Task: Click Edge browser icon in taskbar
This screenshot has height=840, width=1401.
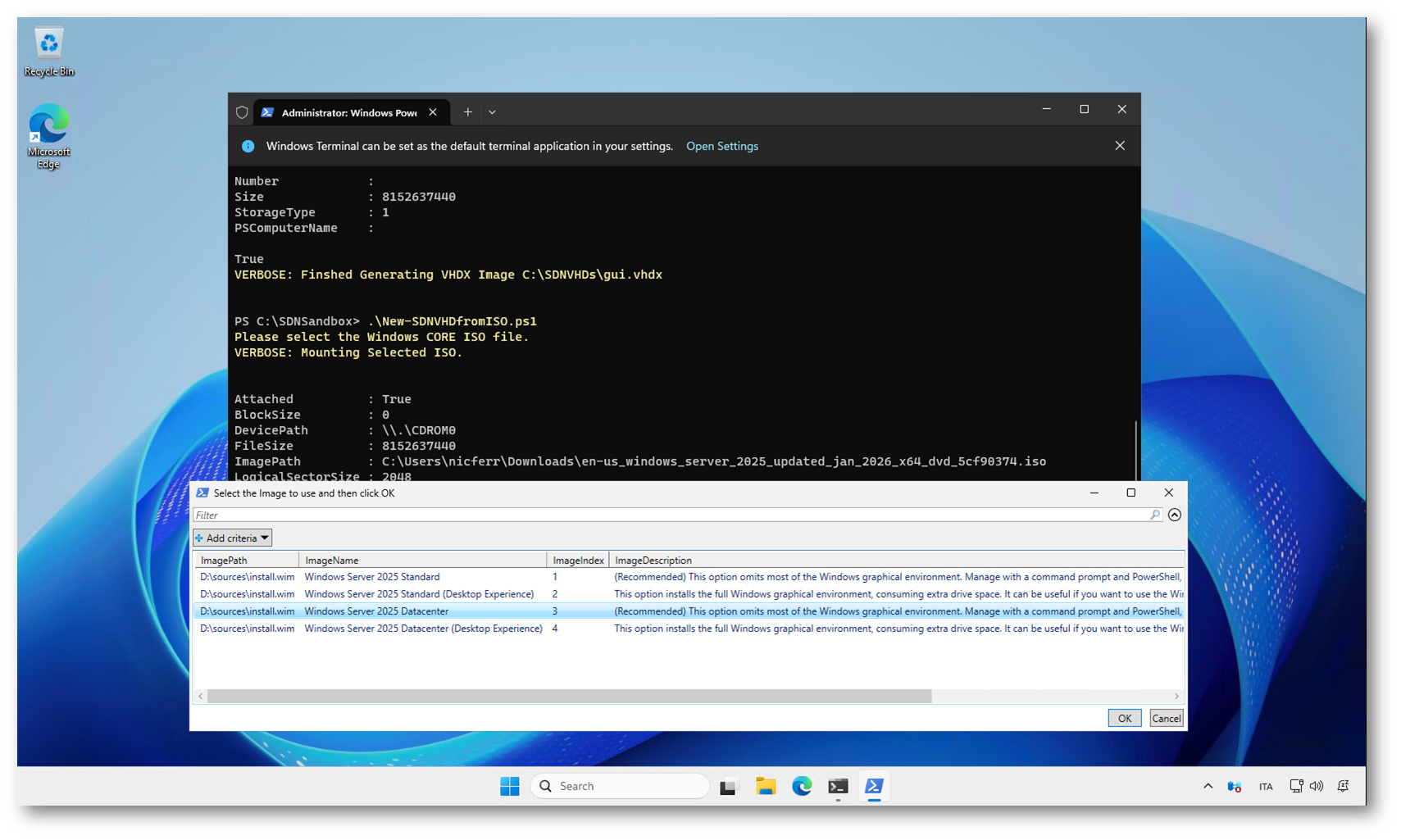Action: [802, 786]
